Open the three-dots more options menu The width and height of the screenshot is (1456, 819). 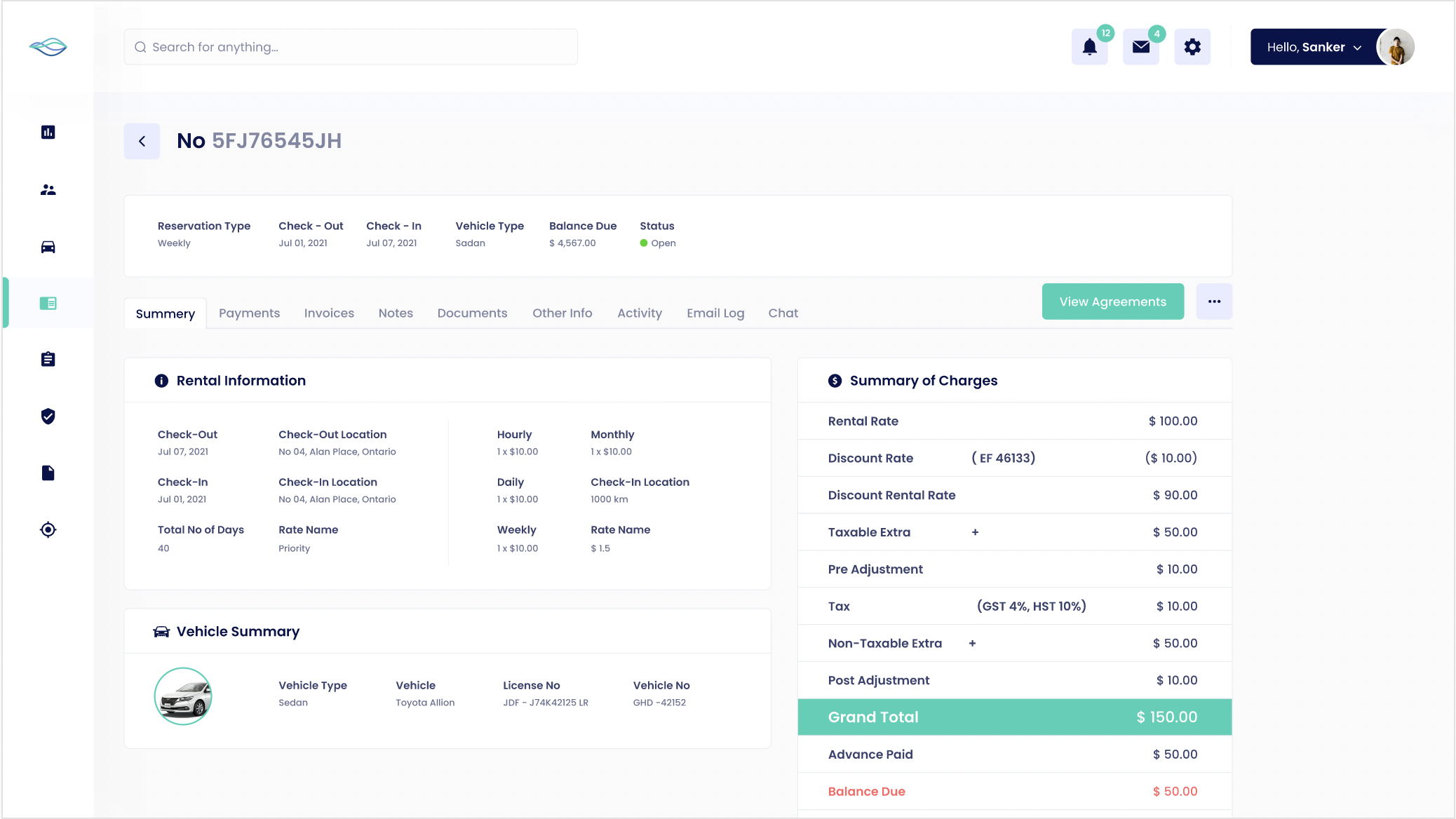1214,302
